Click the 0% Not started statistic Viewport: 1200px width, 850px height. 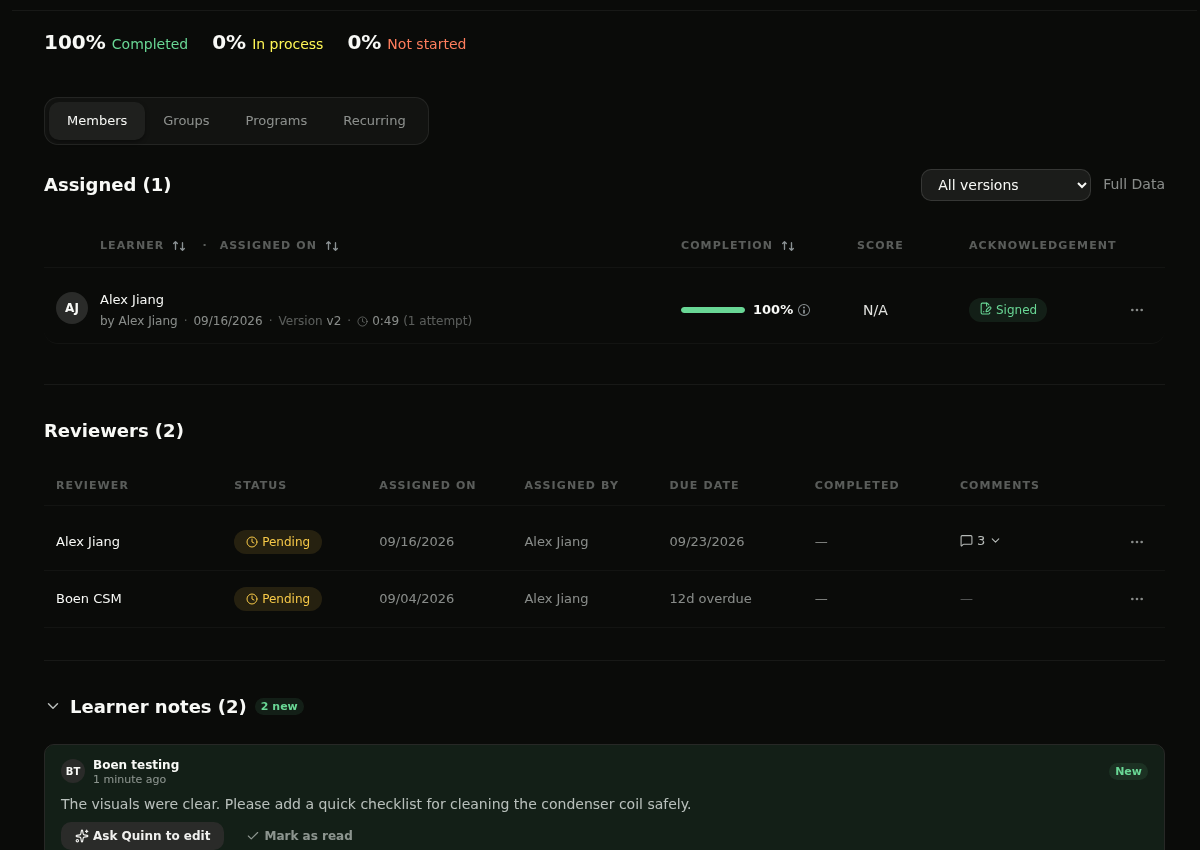point(407,43)
